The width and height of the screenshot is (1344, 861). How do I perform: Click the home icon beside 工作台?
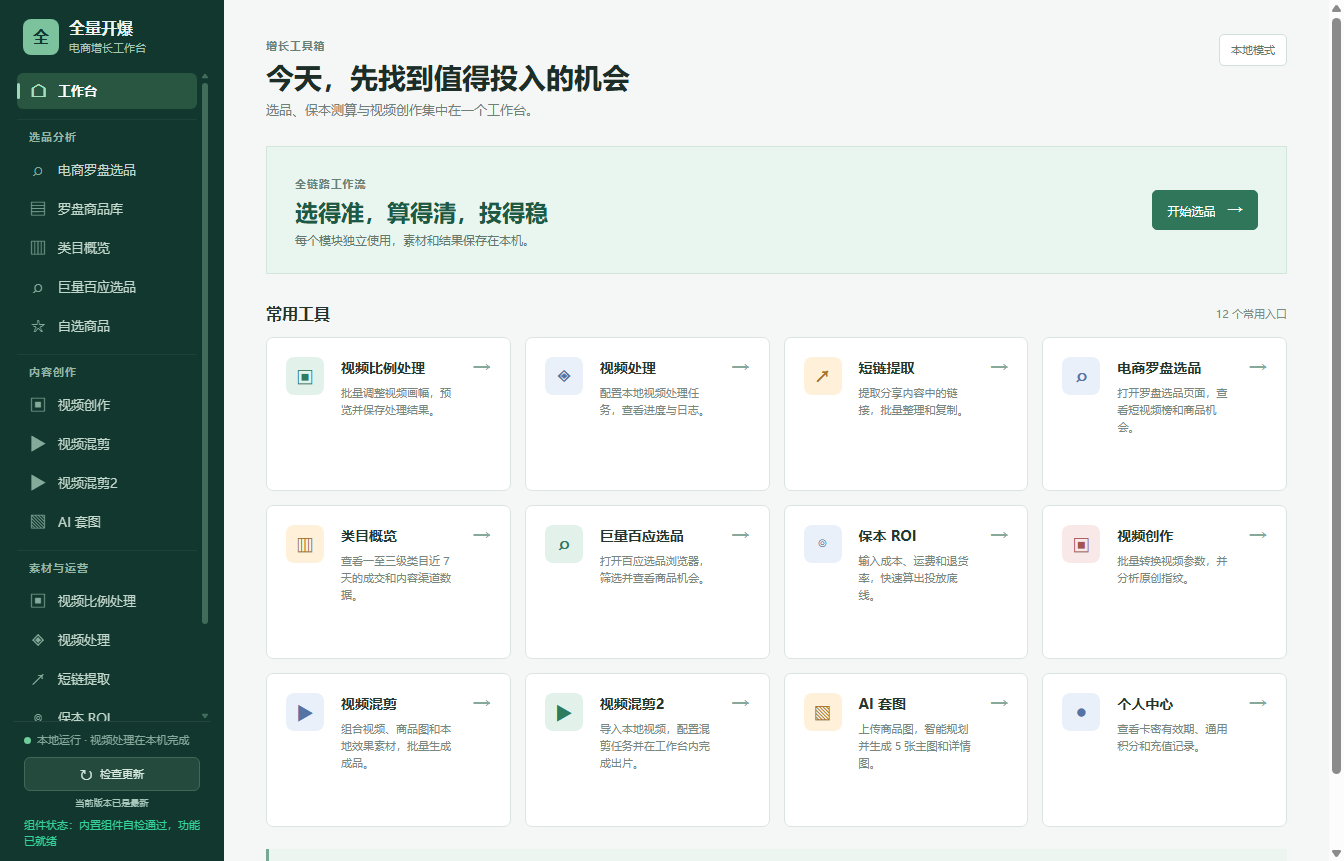[38, 91]
